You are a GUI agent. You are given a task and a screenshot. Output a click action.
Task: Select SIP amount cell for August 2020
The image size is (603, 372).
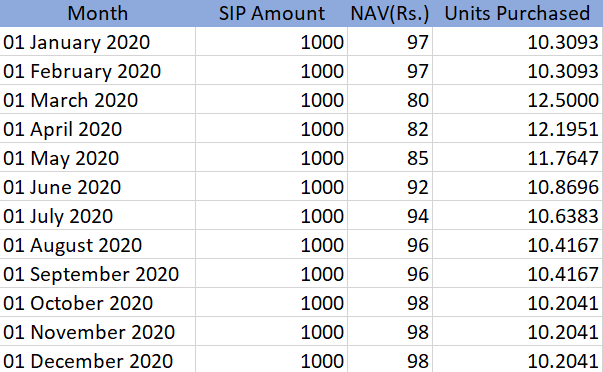click(272, 245)
